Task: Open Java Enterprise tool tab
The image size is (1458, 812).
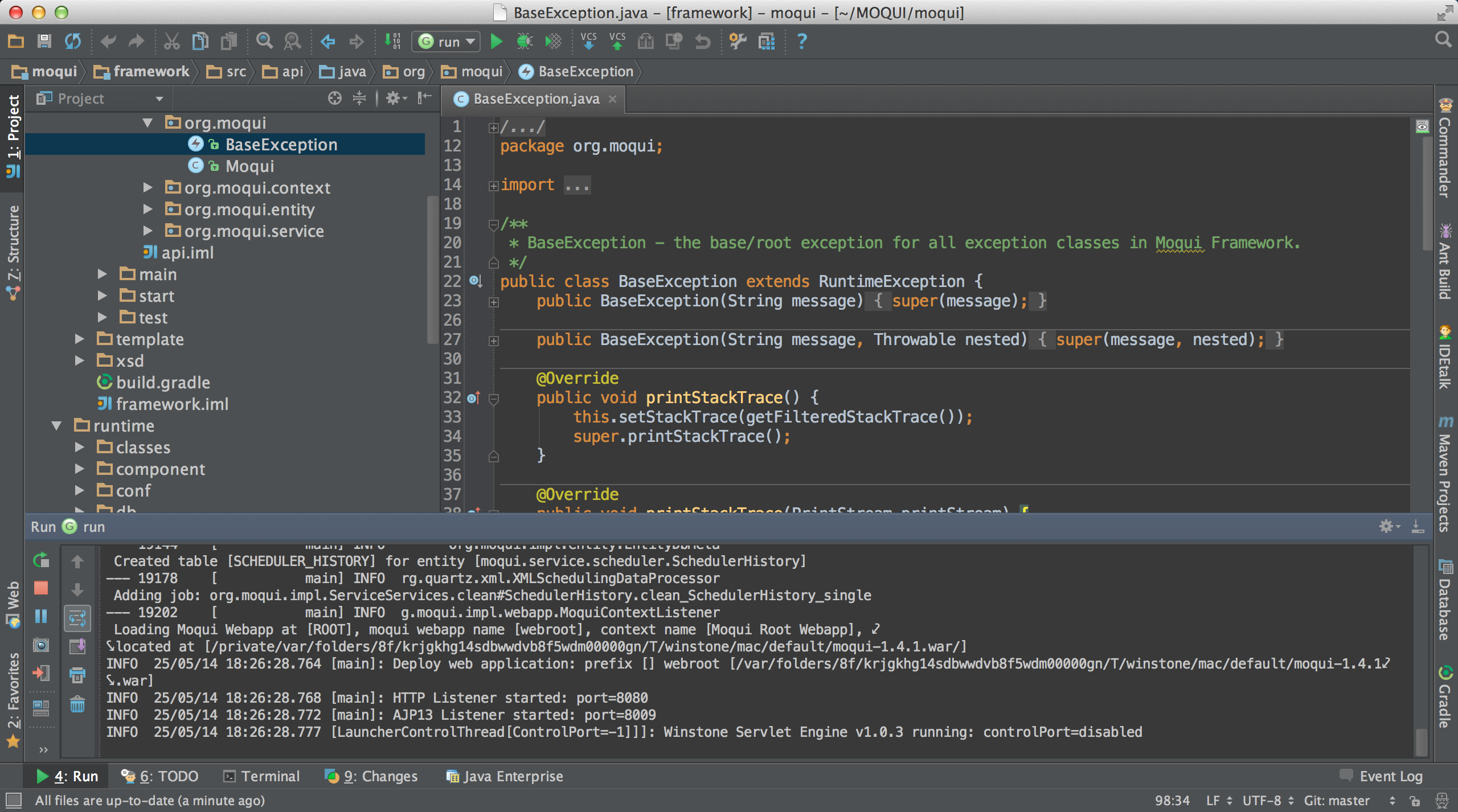Action: point(505,776)
